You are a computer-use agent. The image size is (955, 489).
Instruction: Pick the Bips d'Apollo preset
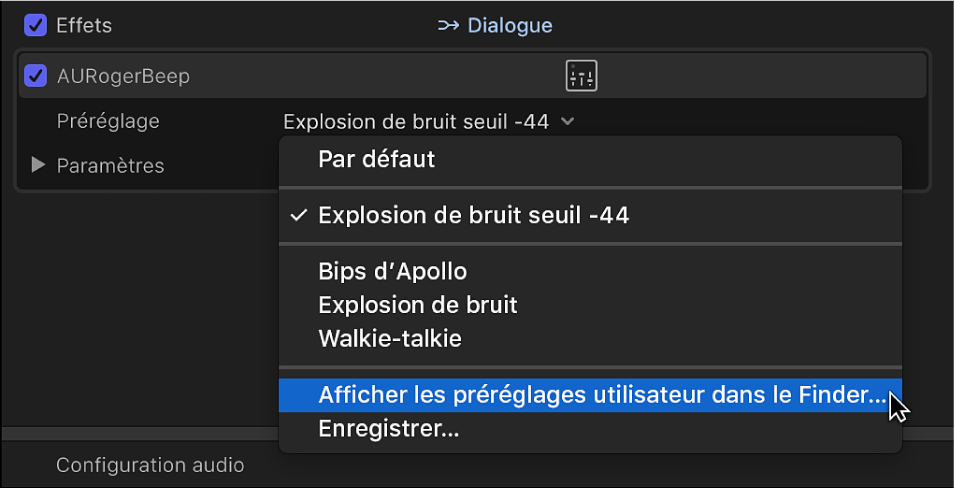(392, 271)
